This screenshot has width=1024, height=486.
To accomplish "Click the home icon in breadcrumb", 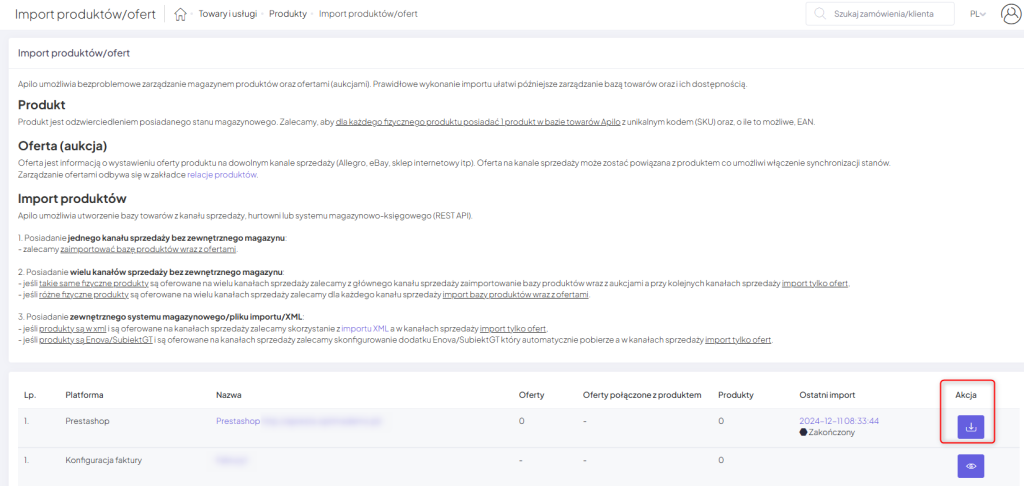I will tap(181, 14).
